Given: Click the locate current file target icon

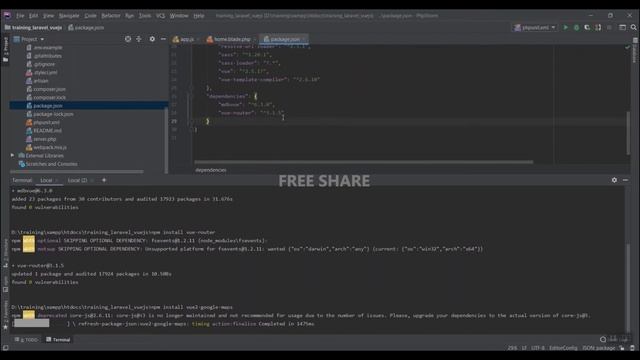Looking at the screenshot, I should tap(128, 39).
